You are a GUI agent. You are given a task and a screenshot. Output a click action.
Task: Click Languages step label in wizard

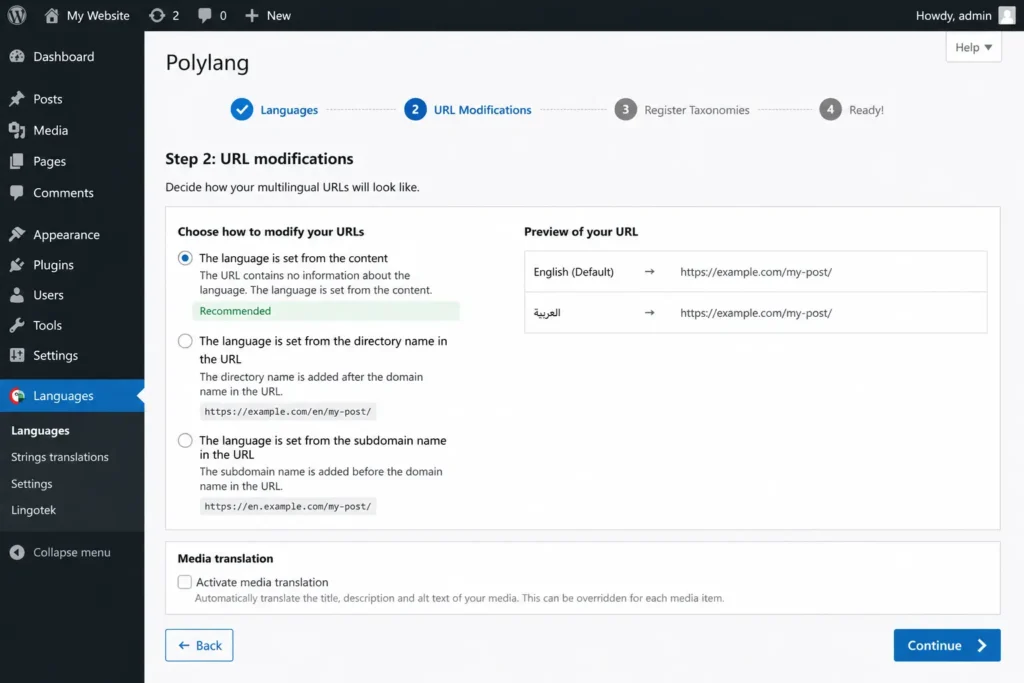(x=289, y=110)
